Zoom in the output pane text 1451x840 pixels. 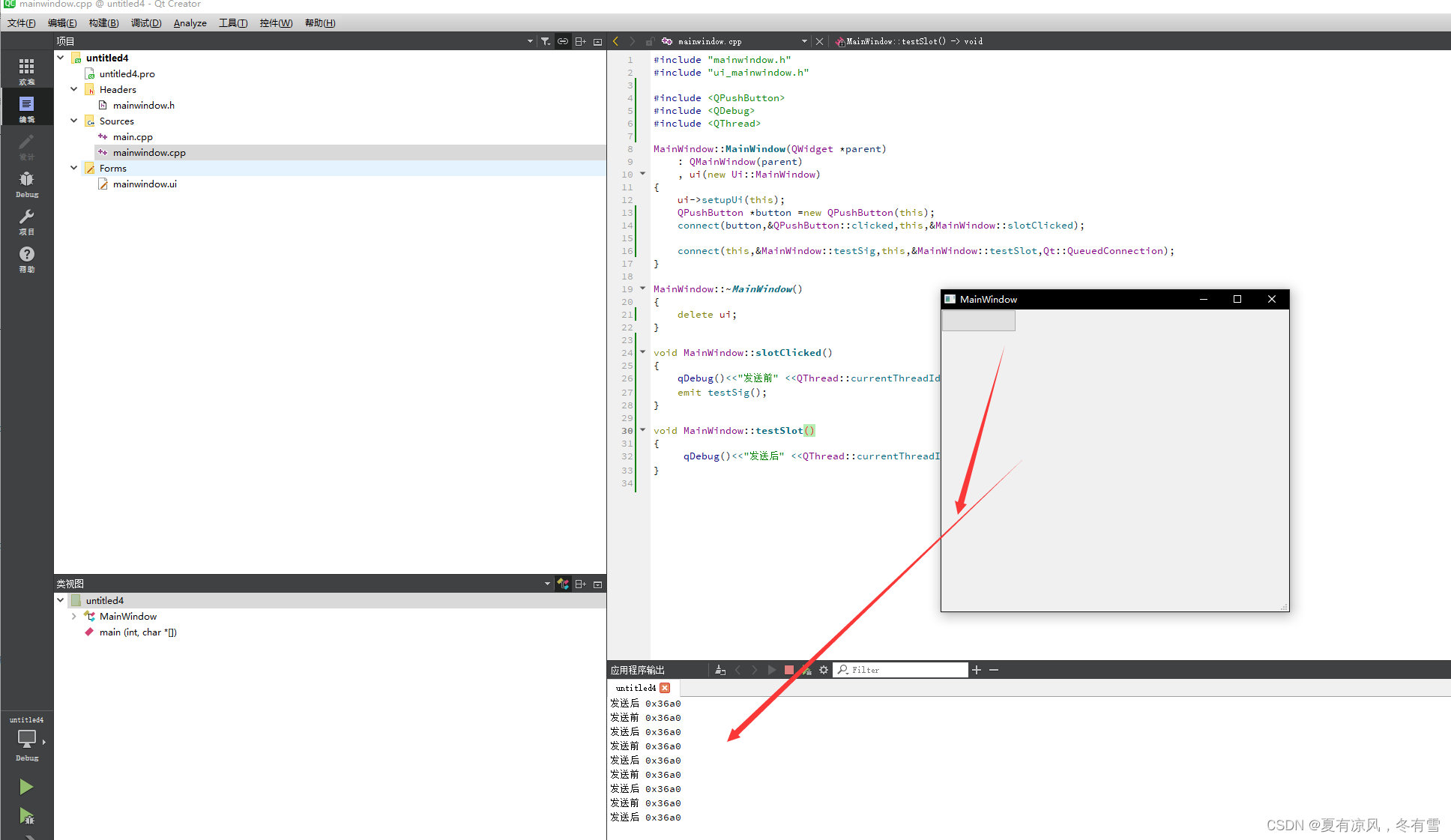coord(977,670)
